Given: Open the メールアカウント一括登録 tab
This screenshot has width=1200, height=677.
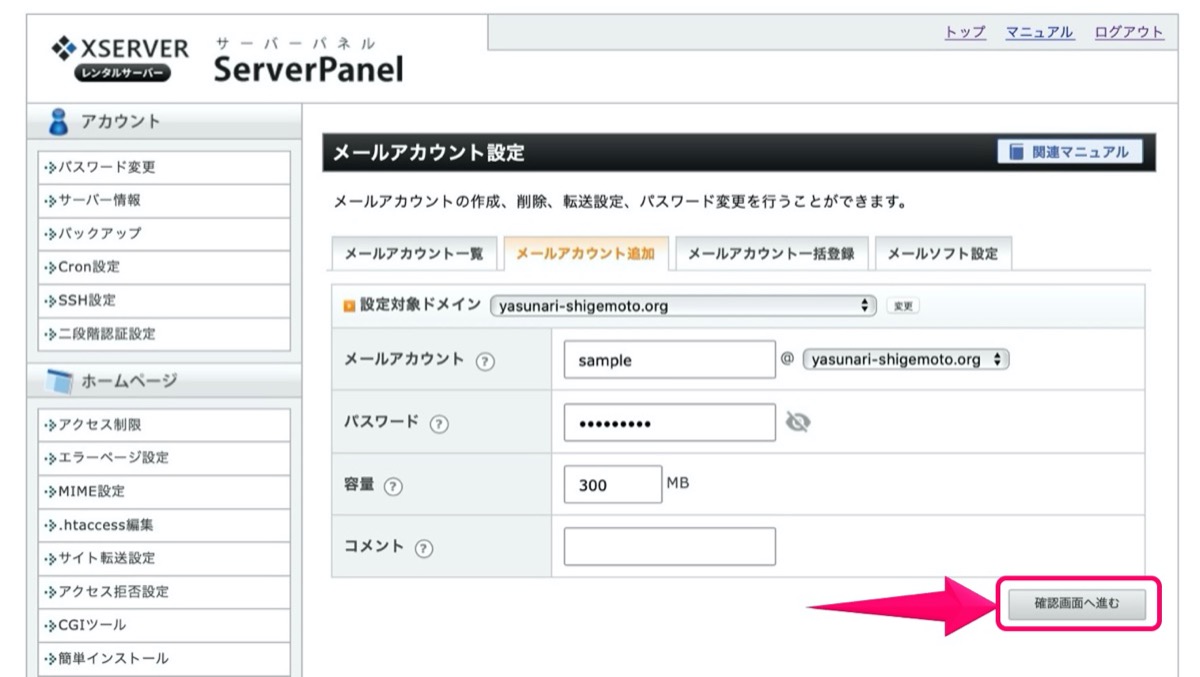Looking at the screenshot, I should coord(771,254).
